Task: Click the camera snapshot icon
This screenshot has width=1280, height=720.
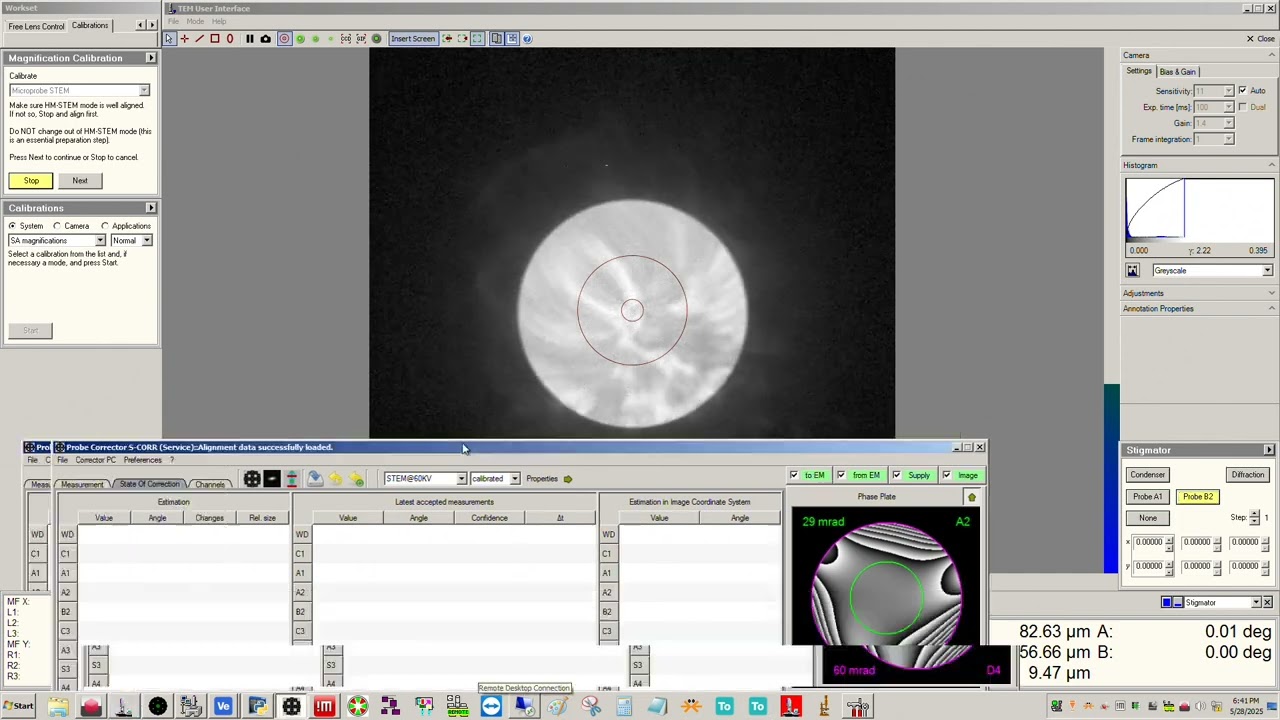Action: pos(265,39)
